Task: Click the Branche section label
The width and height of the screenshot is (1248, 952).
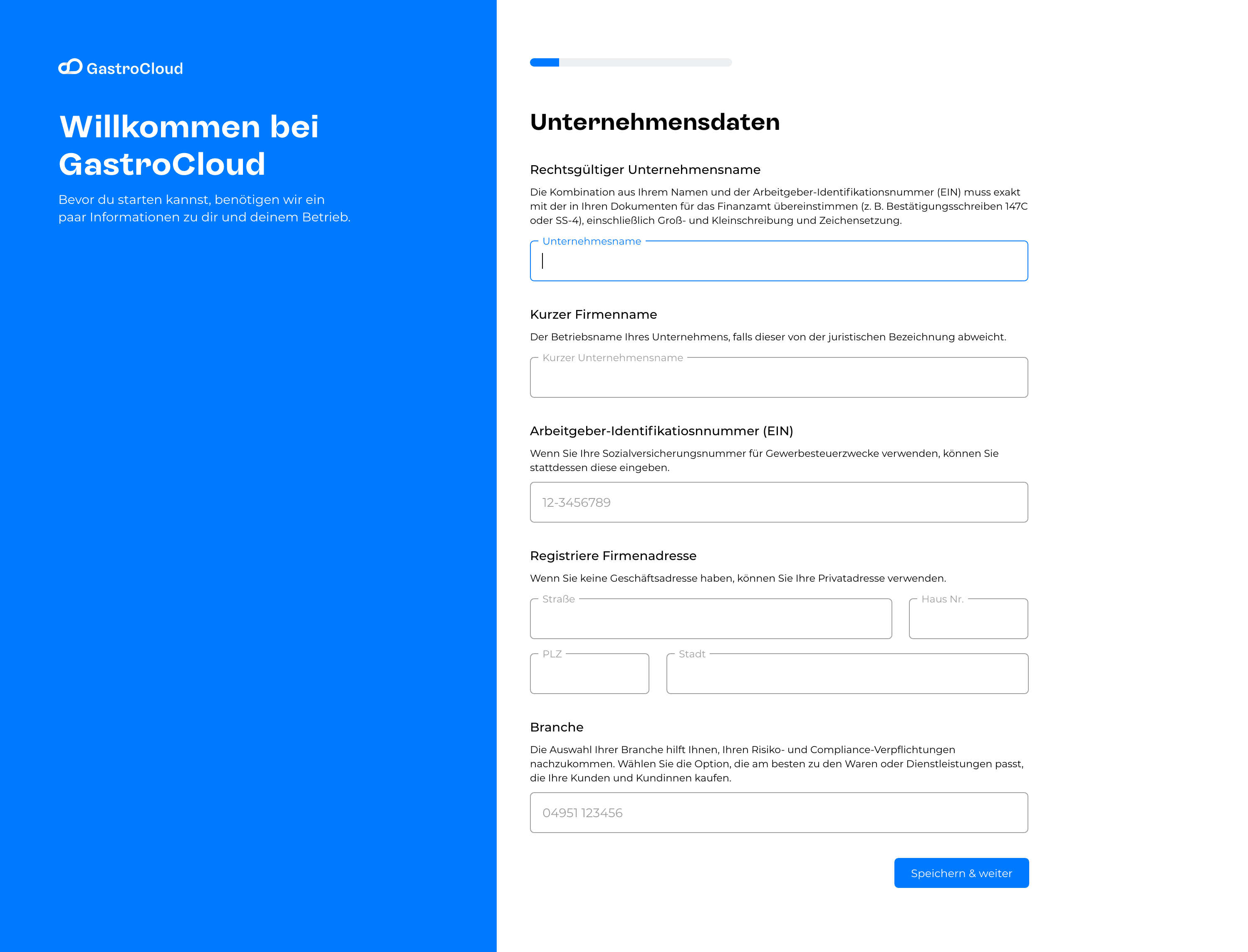Action: (x=556, y=727)
